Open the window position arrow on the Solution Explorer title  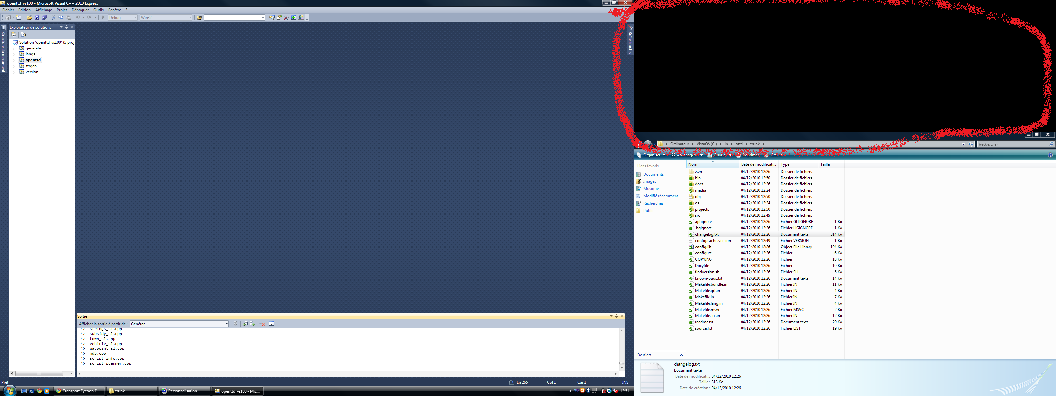(61, 27)
